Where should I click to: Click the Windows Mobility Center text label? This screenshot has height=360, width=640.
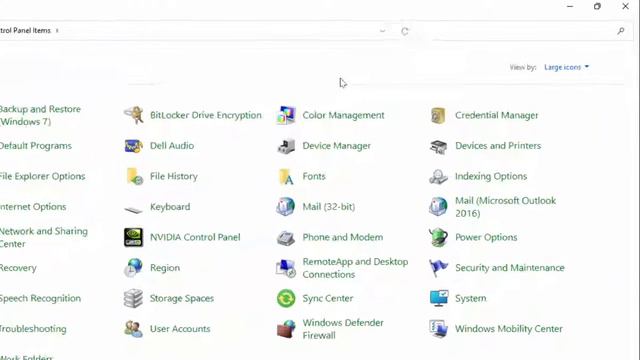509,329
